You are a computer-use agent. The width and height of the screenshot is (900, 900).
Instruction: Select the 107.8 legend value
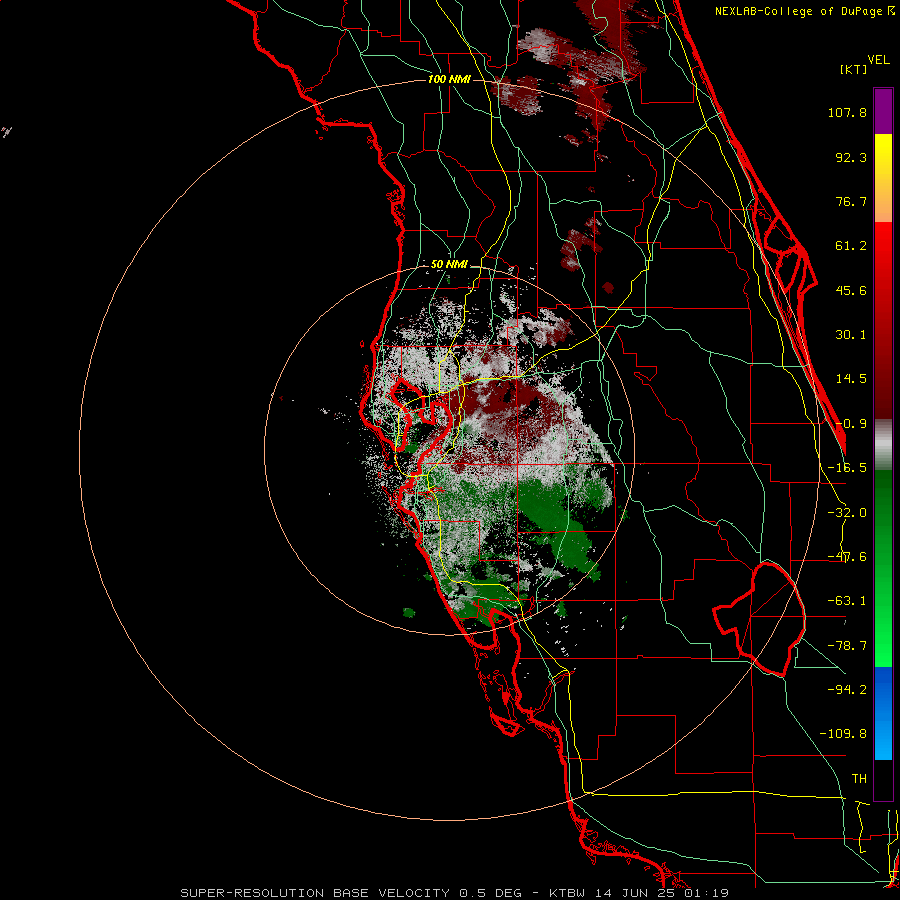[x=847, y=112]
